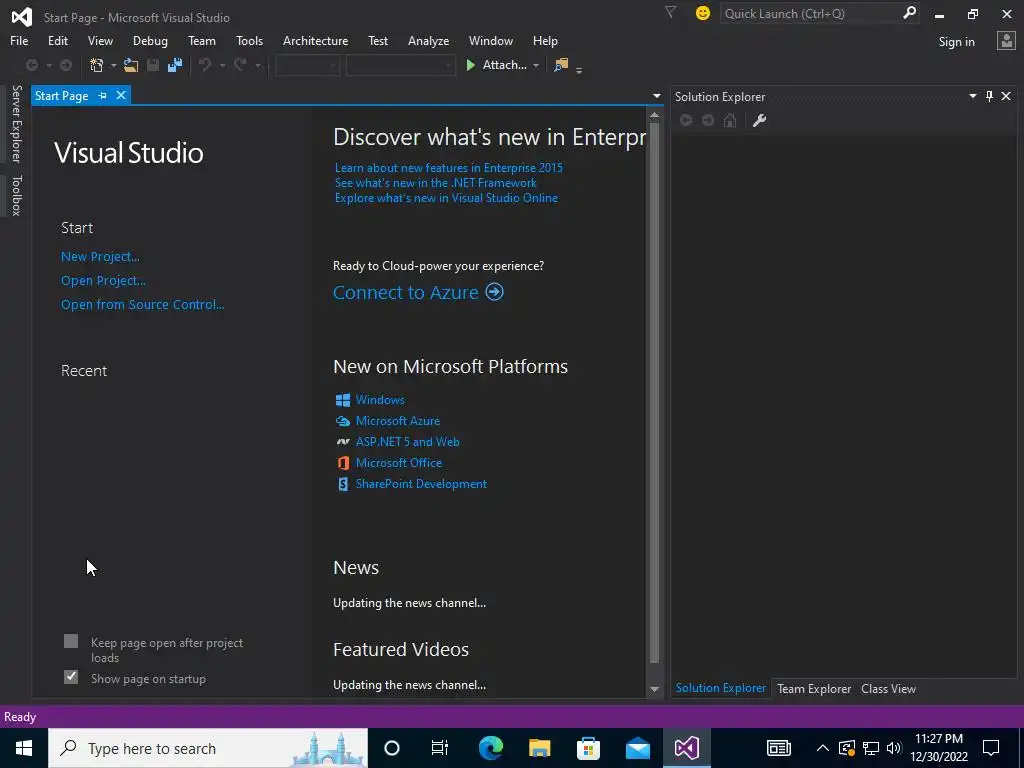Open Microsoft Edge from the taskbar

point(491,748)
